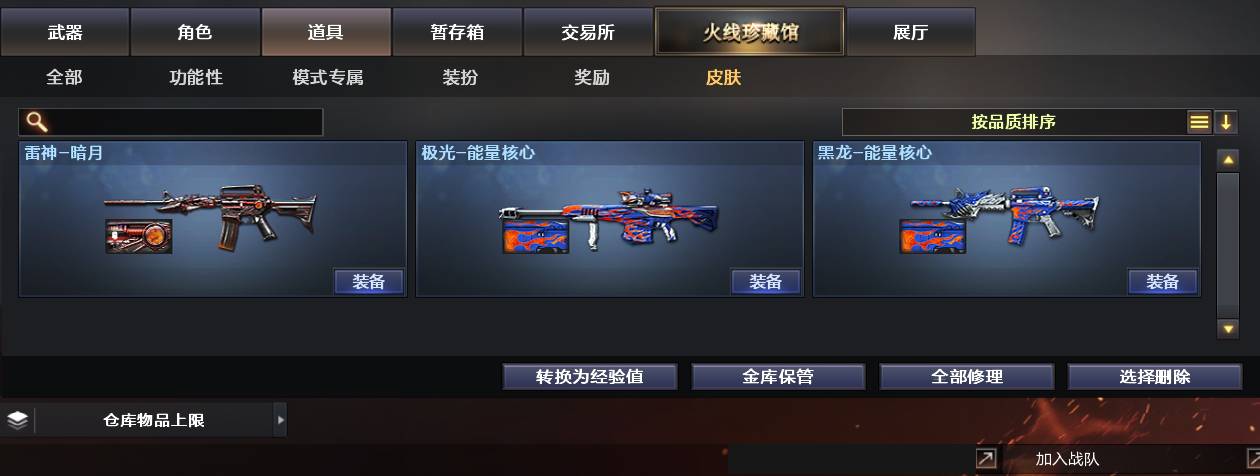Viewport: 1260px width, 476px height.
Task: Click the arrow icon left of 加入战队
Action: click(986, 459)
